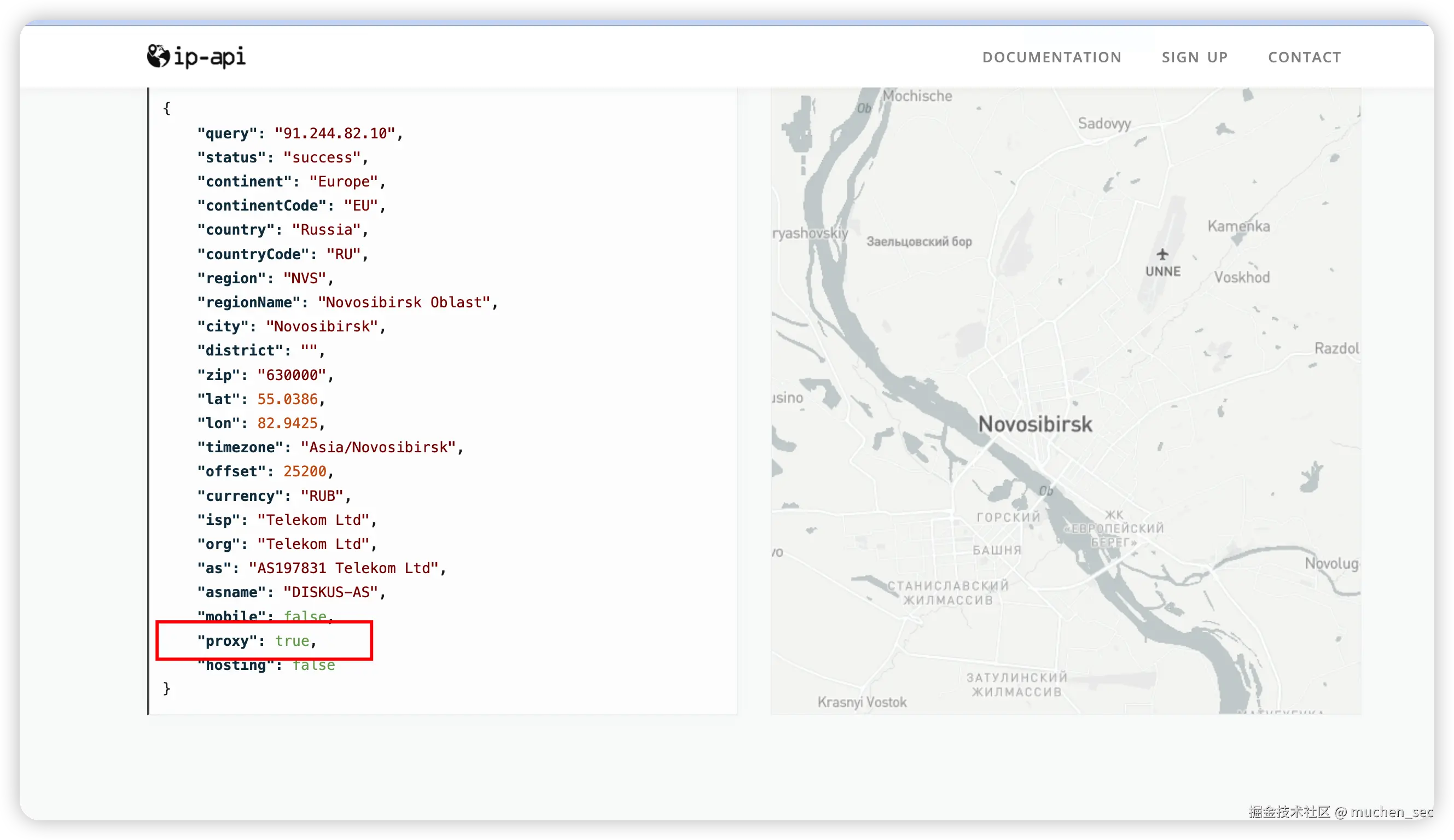This screenshot has width=1454, height=840.
Task: Click the Заельцовский бор map label
Action: tap(919, 242)
